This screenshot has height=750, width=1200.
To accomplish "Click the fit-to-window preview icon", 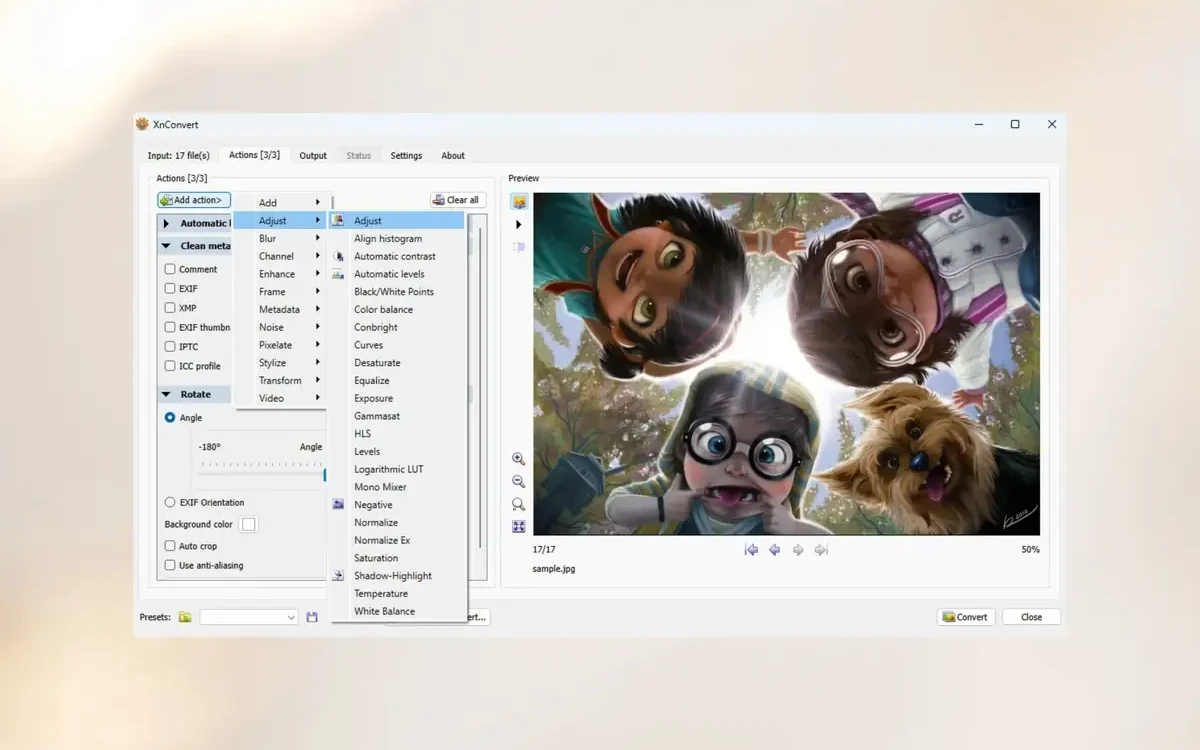I will coord(518,527).
